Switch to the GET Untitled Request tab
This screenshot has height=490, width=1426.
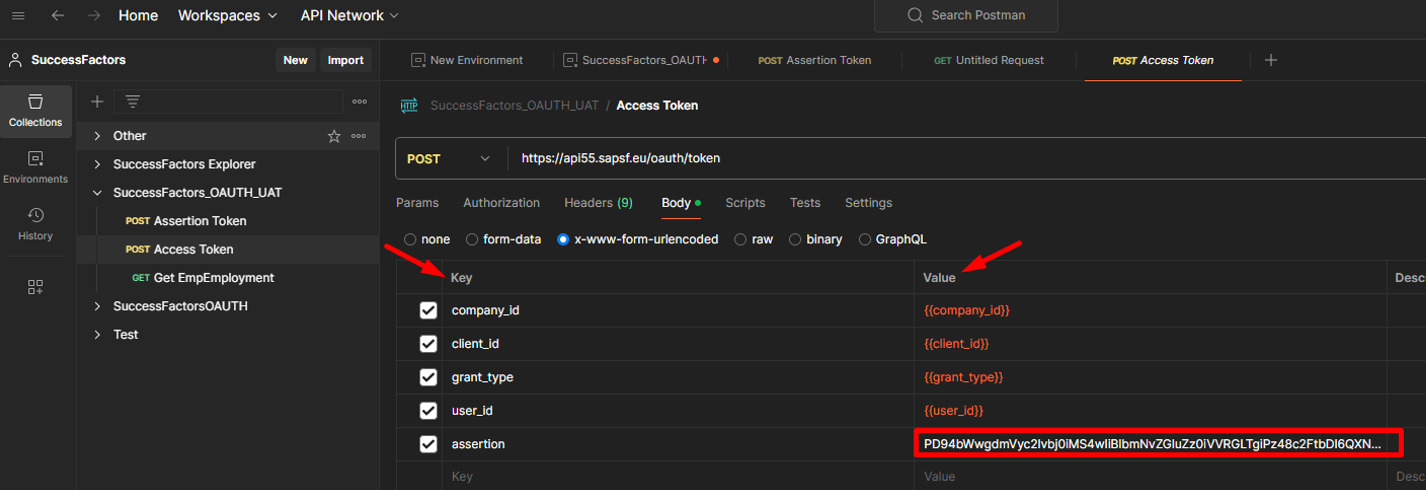989,60
